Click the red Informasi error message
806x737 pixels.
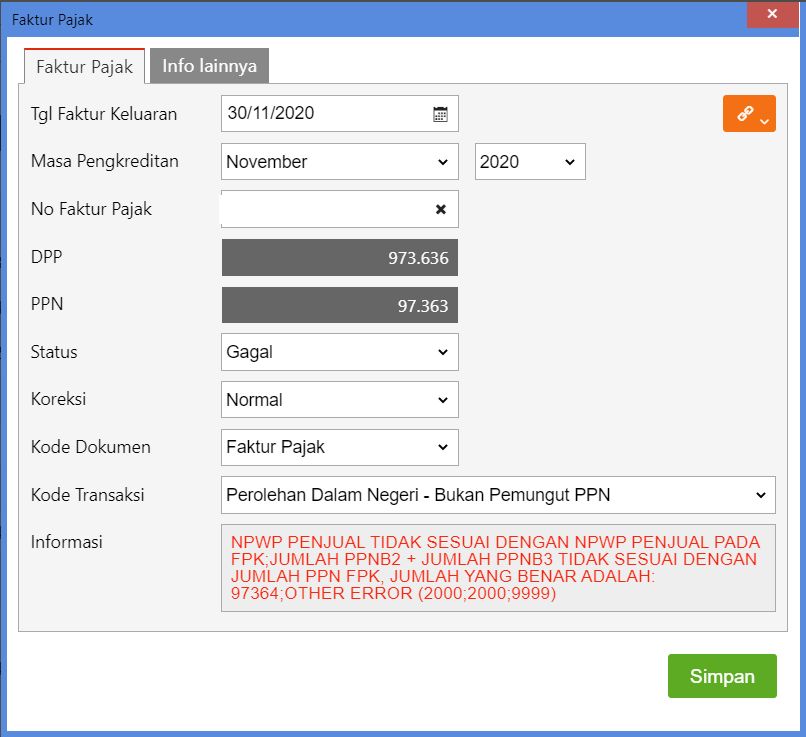tap(495, 568)
